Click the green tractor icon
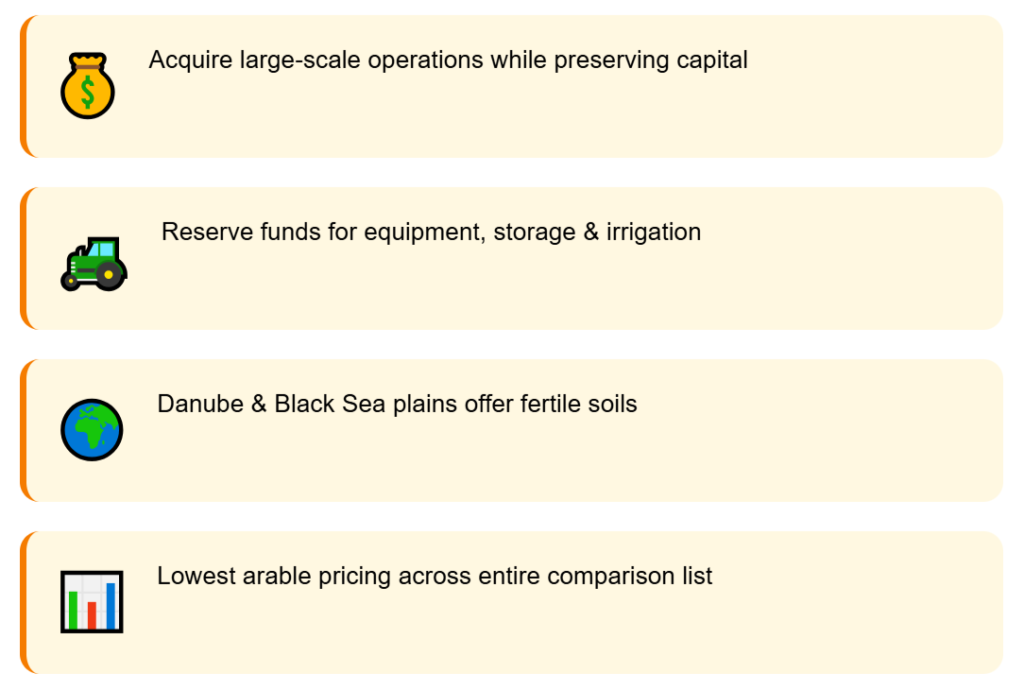The image size is (1024, 691). [x=94, y=264]
